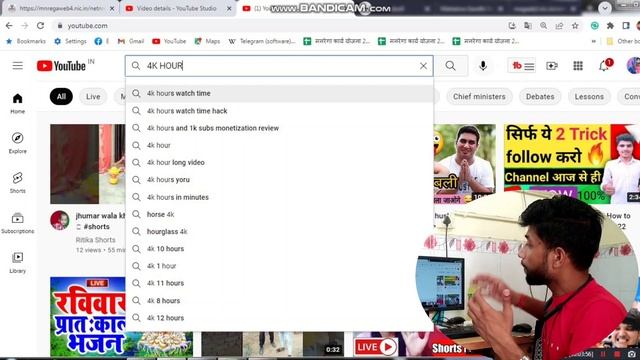Open the Facebook bookmark icon

tap(98, 41)
